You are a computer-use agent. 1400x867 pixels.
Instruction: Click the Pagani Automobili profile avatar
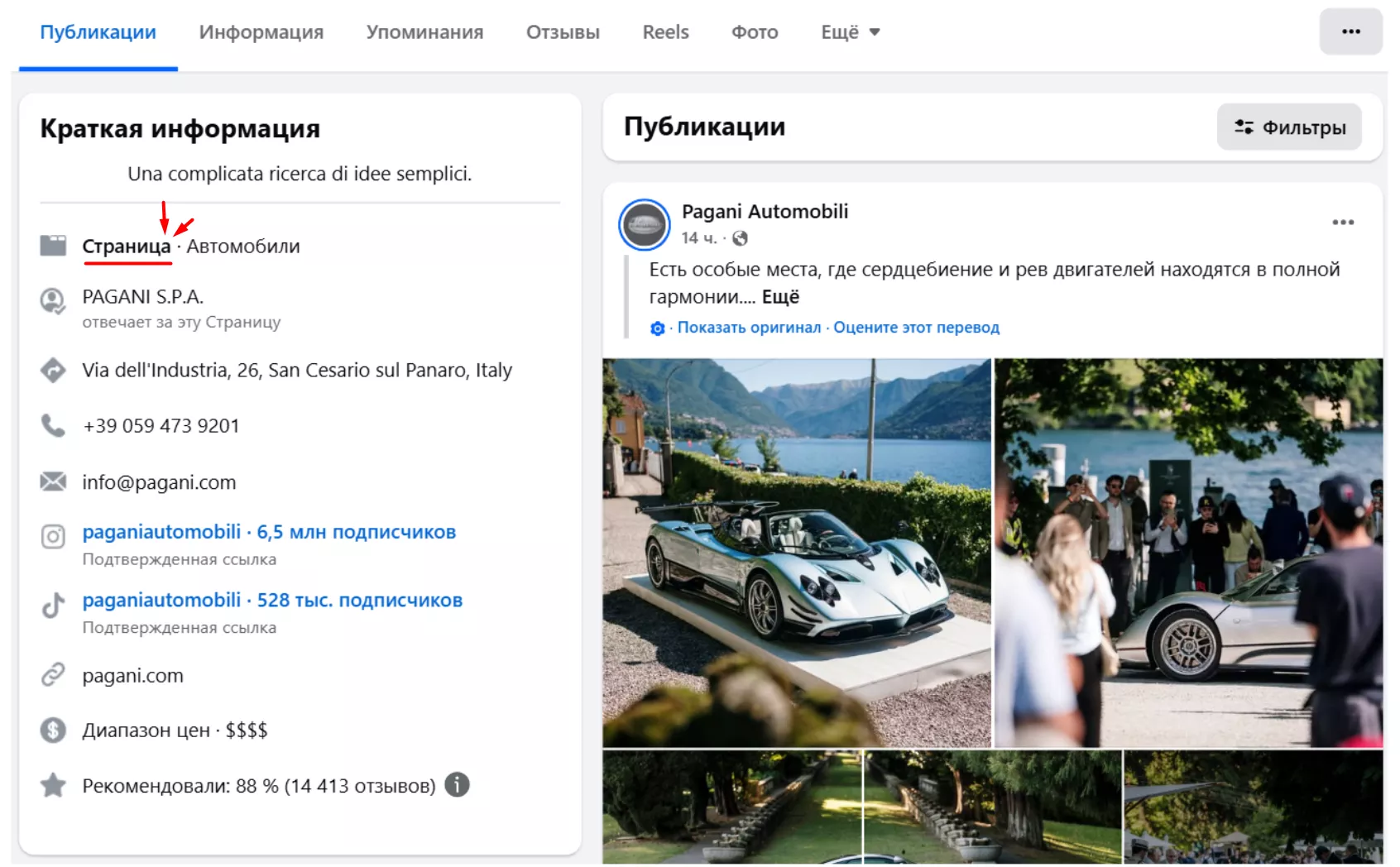(645, 224)
